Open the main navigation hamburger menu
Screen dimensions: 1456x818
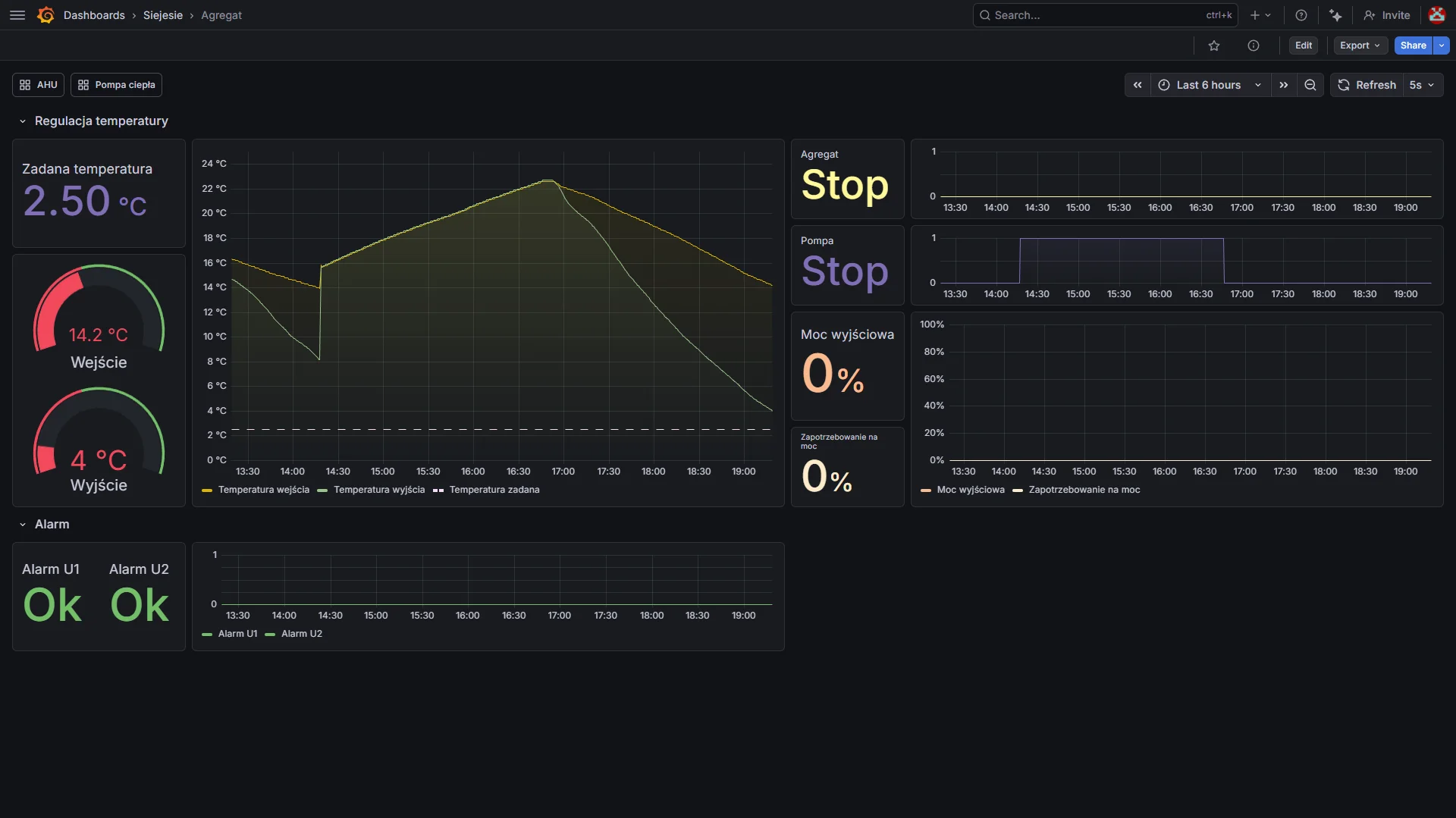point(17,15)
